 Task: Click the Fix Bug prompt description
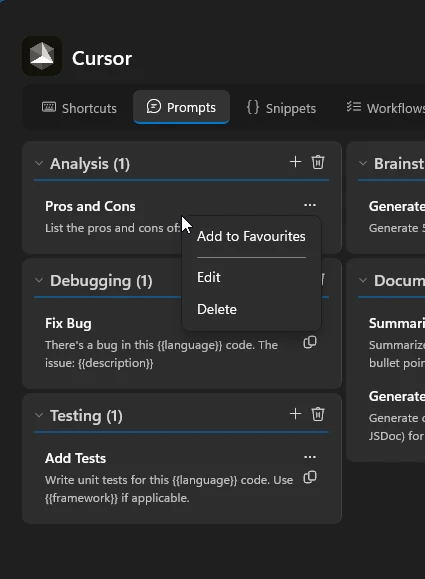(x=161, y=354)
